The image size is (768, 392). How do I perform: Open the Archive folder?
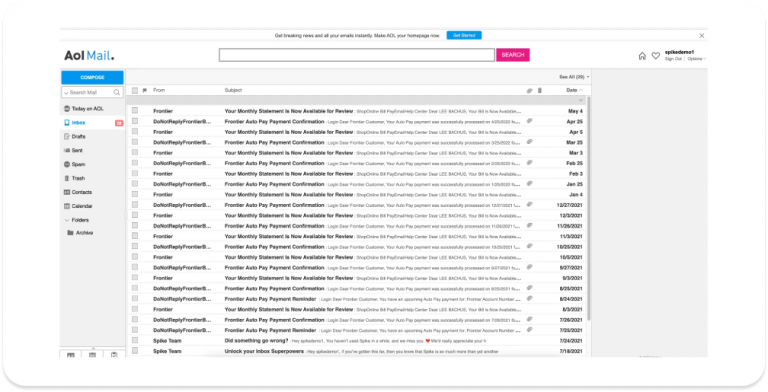point(84,233)
